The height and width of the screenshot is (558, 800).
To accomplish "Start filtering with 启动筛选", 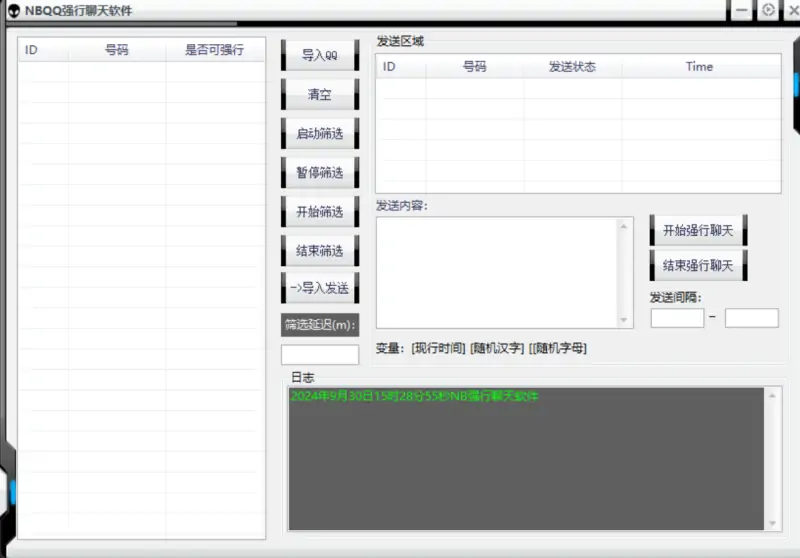I will coord(320,134).
